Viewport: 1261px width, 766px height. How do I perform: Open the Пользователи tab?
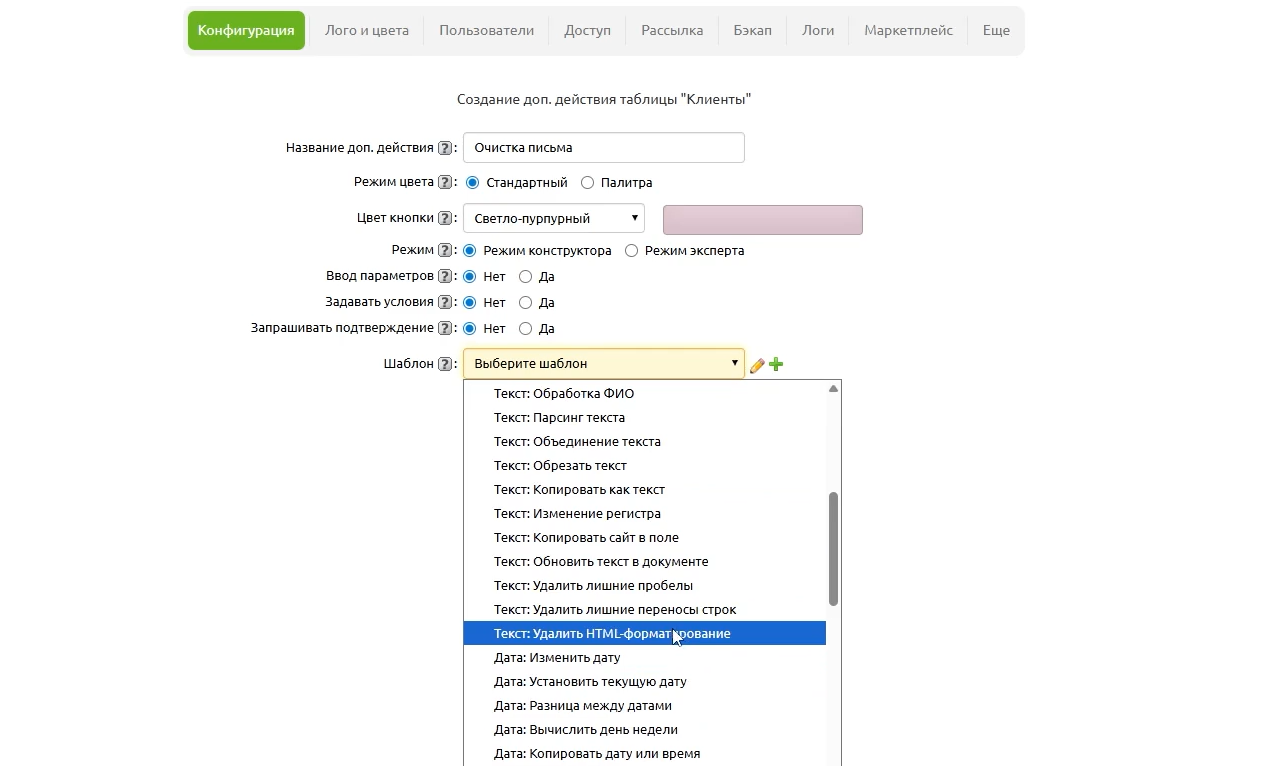[486, 30]
